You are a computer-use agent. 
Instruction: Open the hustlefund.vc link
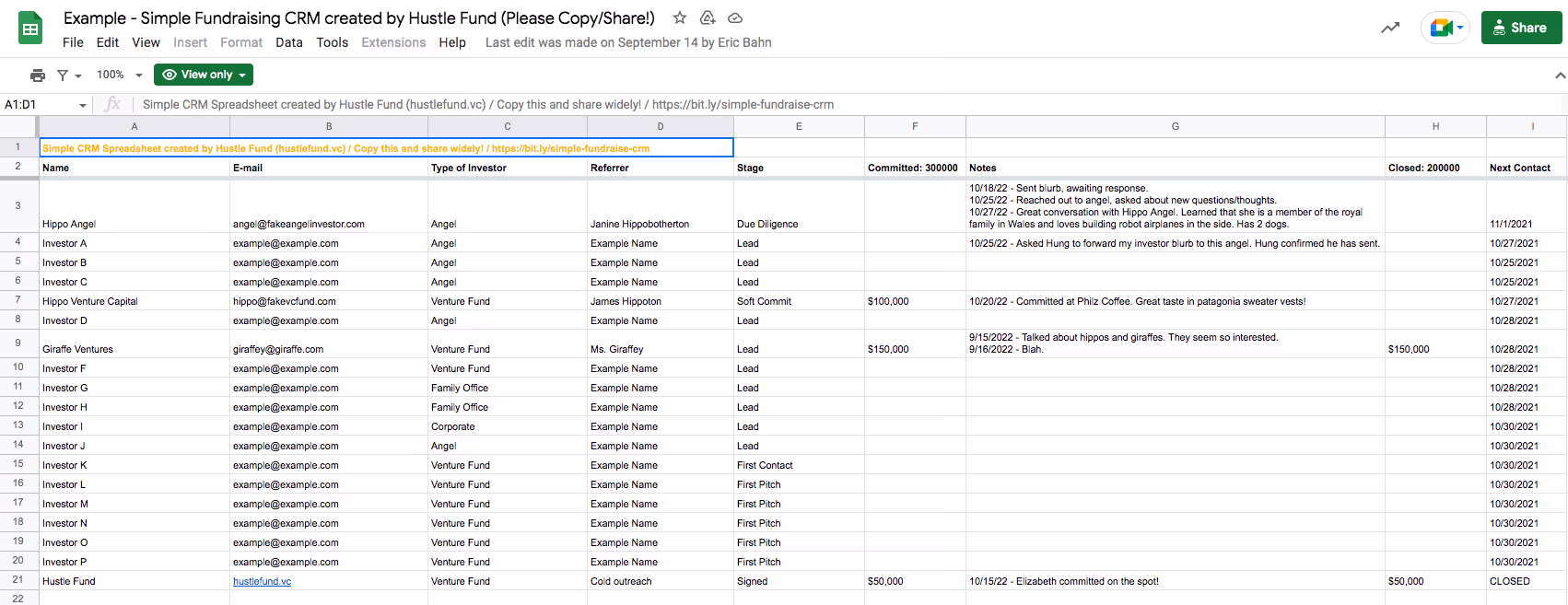pyautogui.click(x=262, y=581)
